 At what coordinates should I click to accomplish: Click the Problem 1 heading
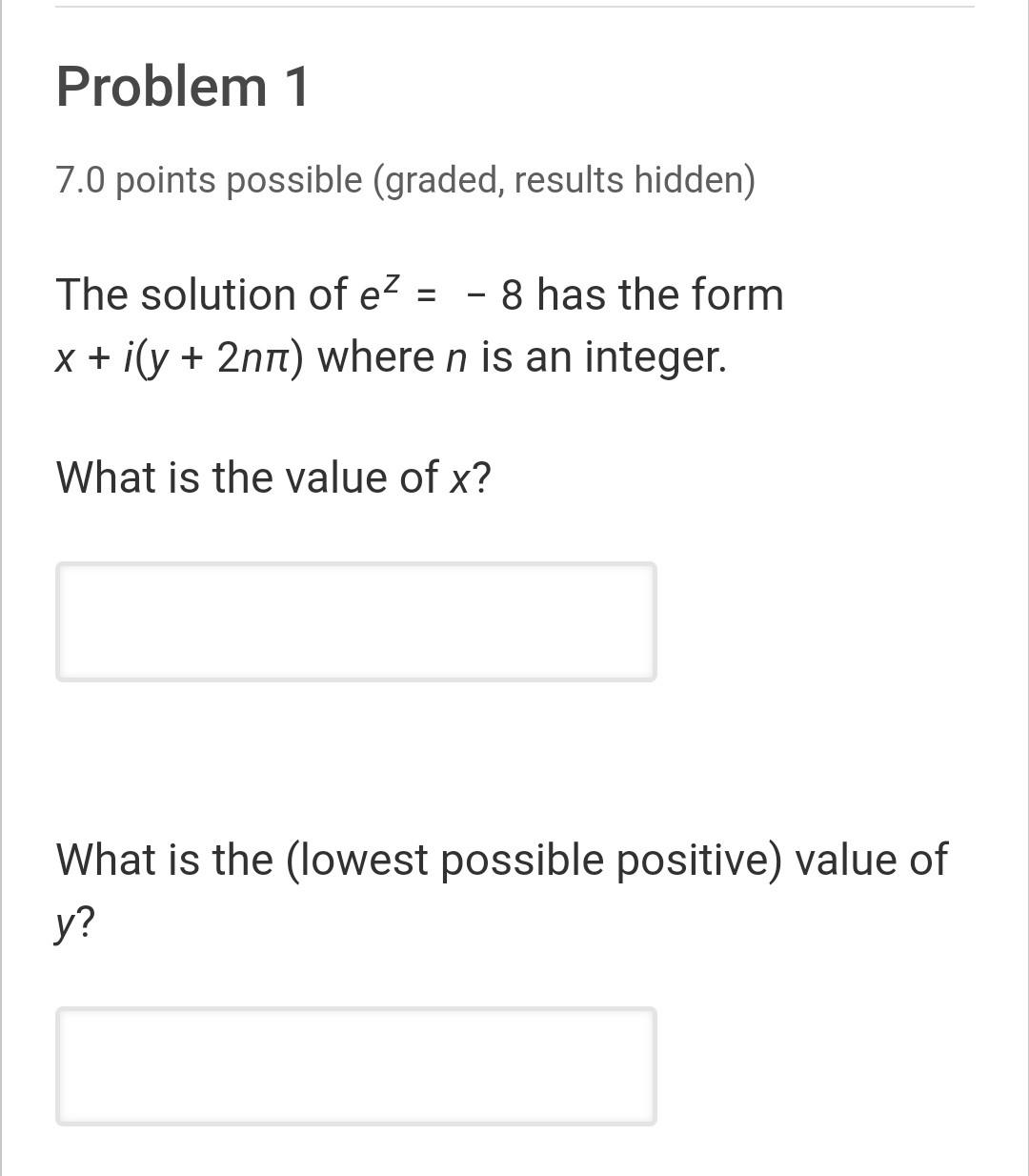[183, 86]
